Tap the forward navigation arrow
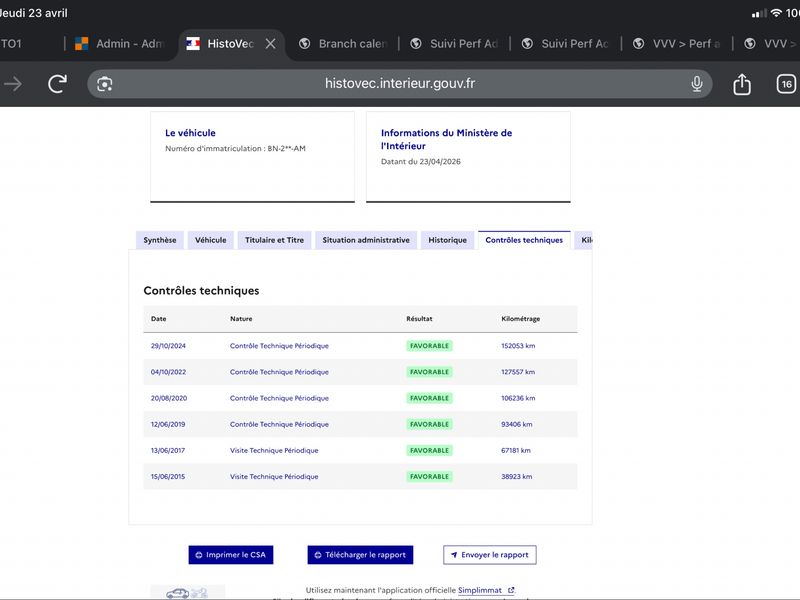Screen dimensions: 800x600 (13, 84)
